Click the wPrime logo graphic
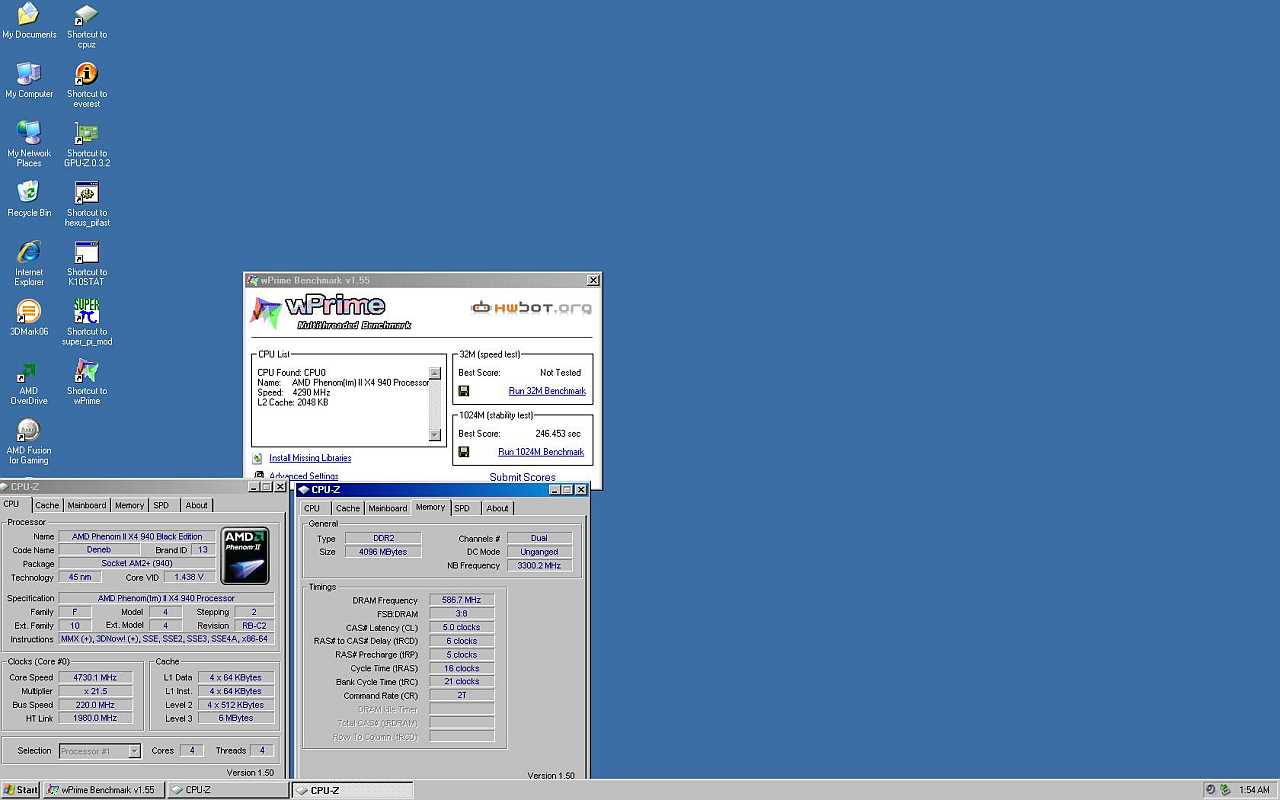Screen dimensions: 1280x800 point(331,312)
